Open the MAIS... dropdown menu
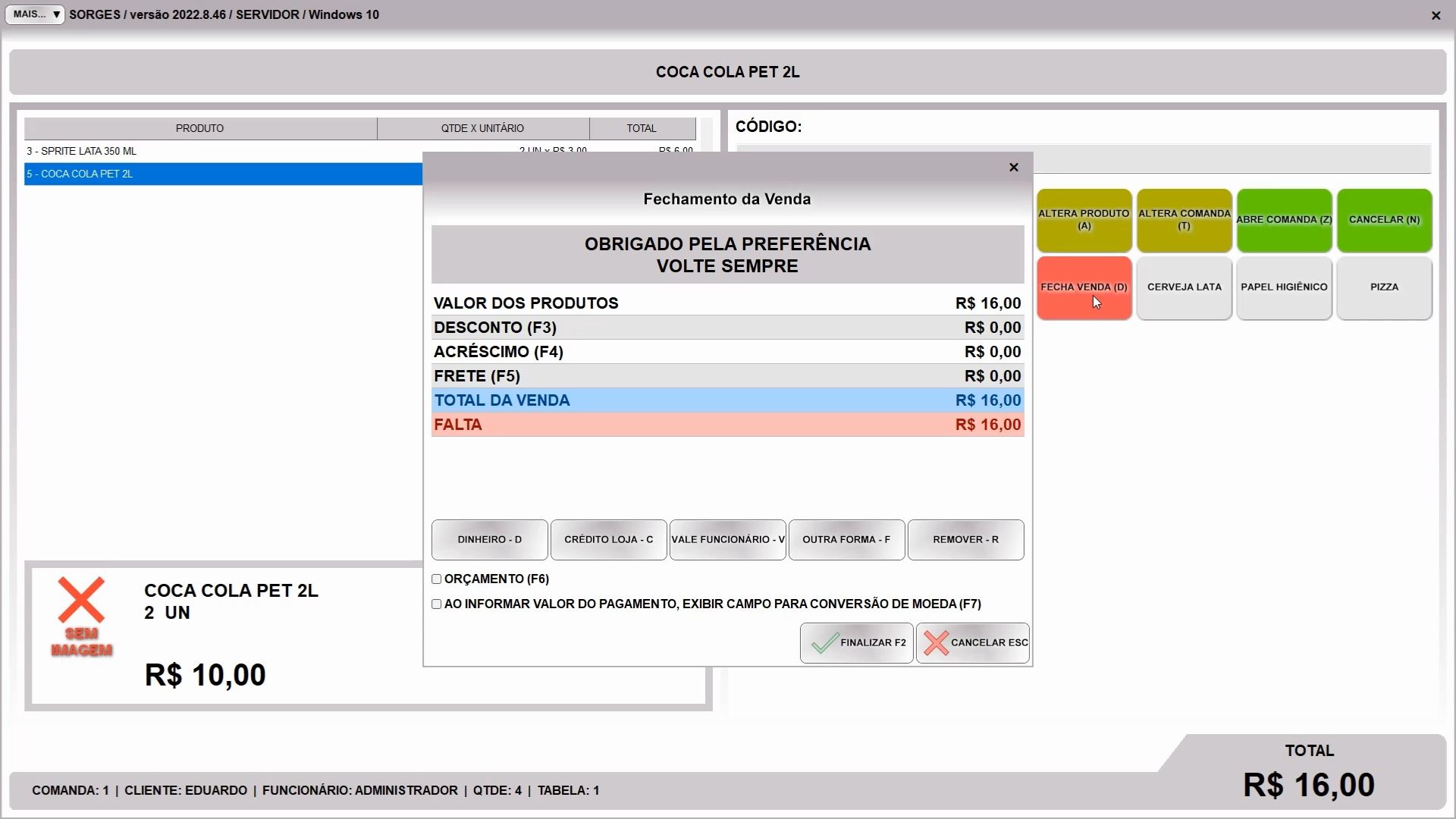The width and height of the screenshot is (1456, 819). (35, 14)
